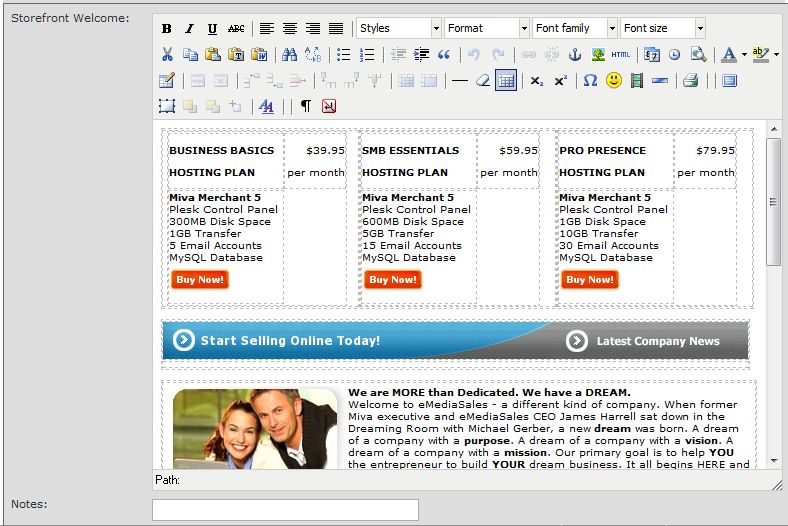The height and width of the screenshot is (526, 788).
Task: Open Find and Replace
Action: pos(313,54)
